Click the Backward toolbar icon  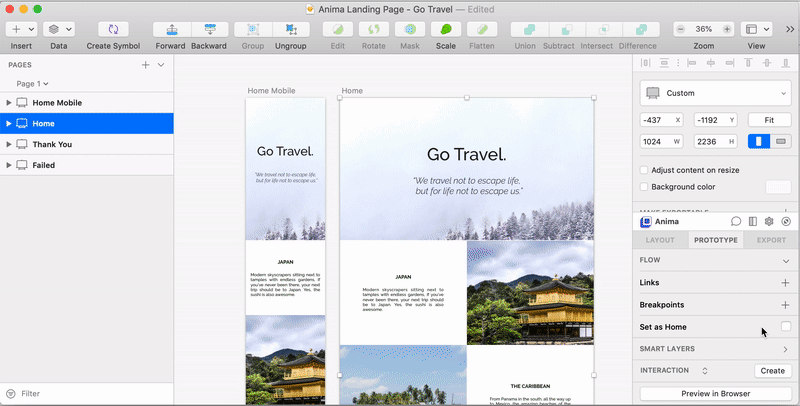[209, 30]
